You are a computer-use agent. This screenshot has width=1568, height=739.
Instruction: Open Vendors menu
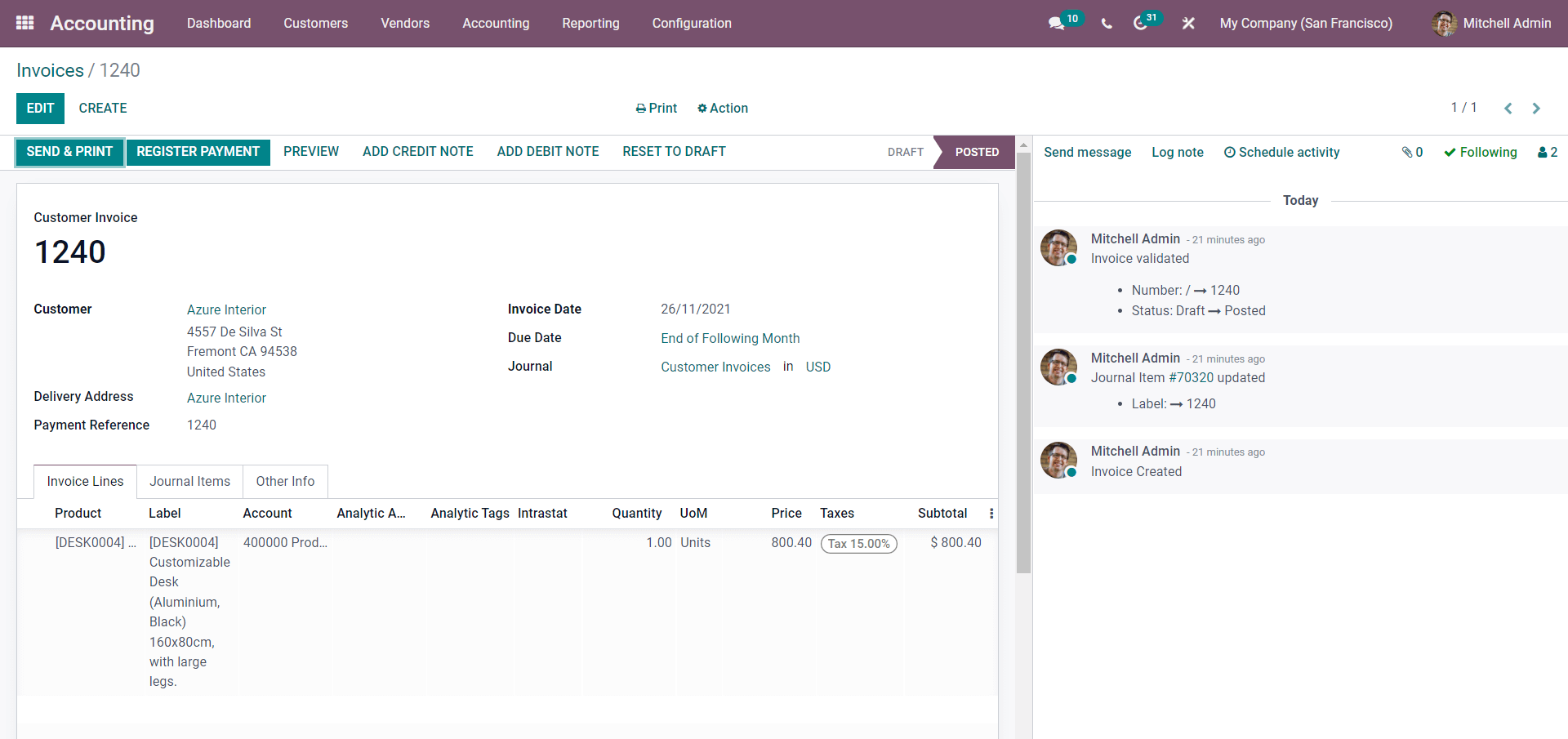(405, 24)
